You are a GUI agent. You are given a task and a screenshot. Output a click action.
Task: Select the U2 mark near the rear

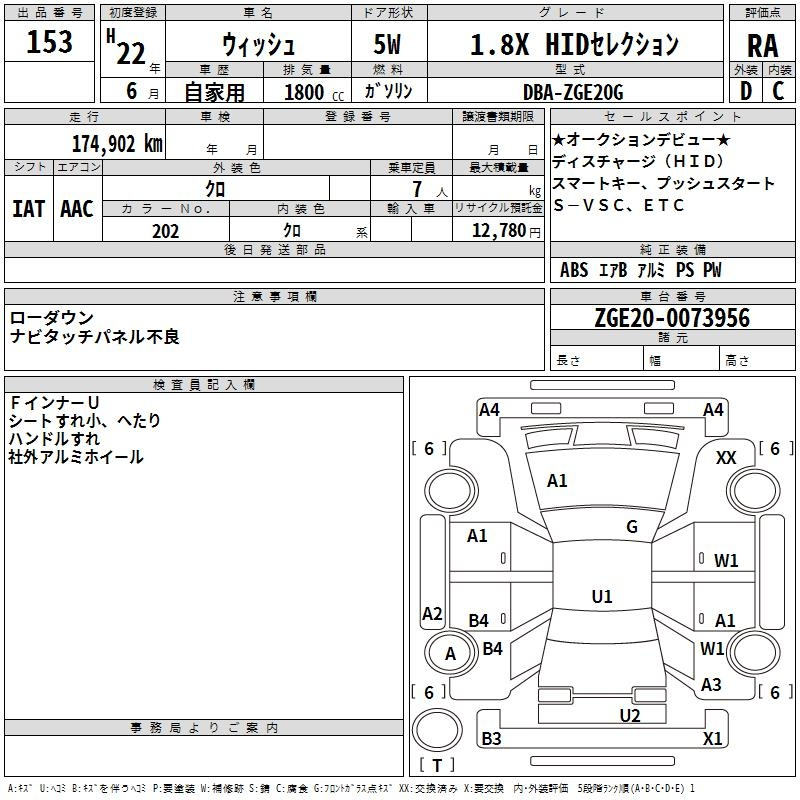point(630,716)
